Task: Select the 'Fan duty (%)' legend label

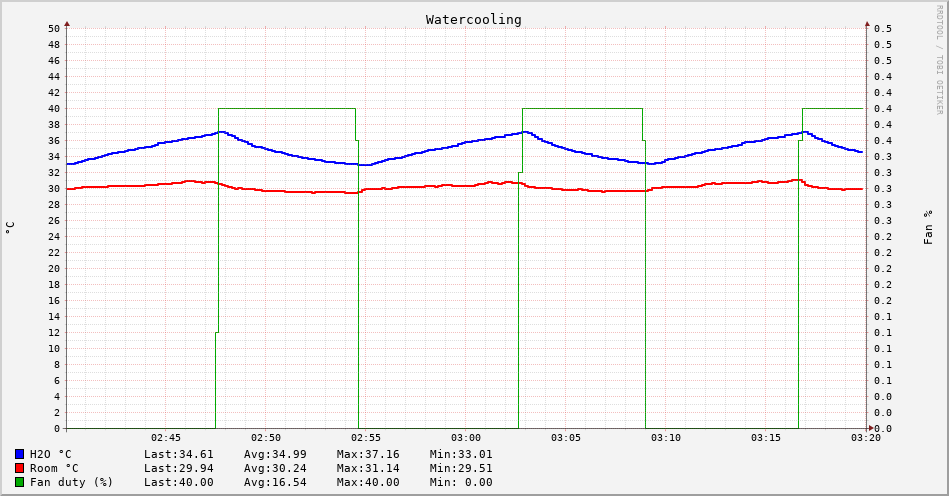Action: (x=71, y=482)
